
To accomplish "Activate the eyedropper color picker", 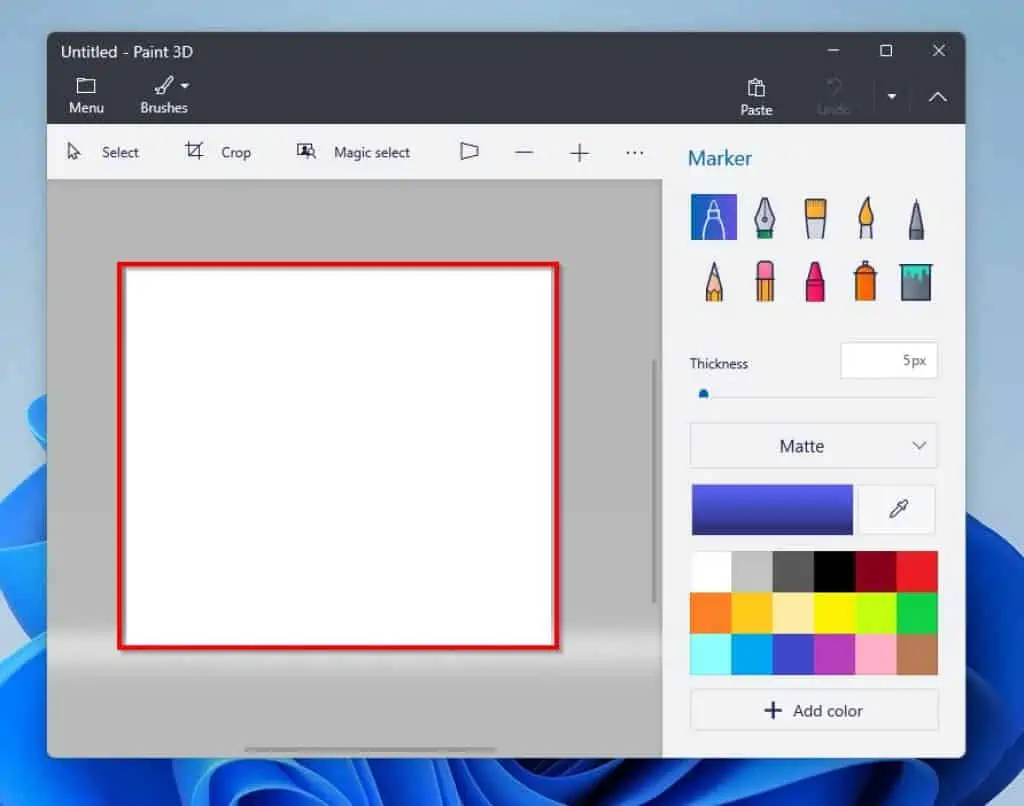I will pyautogui.click(x=897, y=510).
